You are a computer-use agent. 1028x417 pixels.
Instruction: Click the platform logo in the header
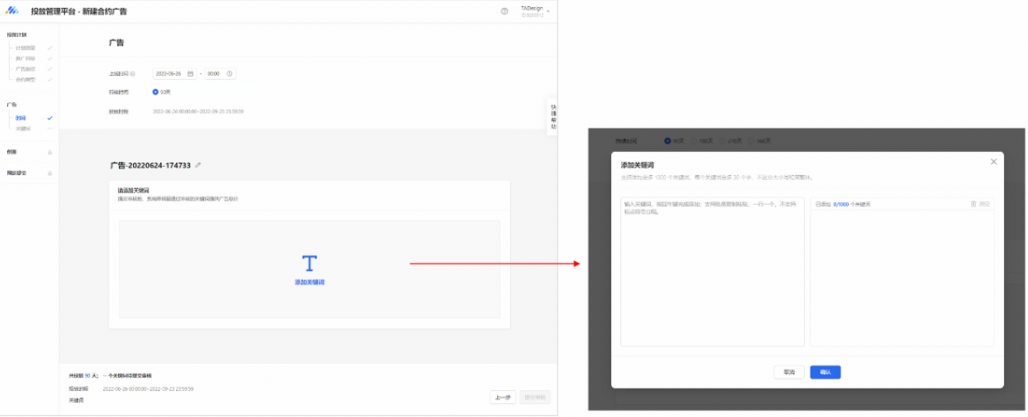(x=14, y=12)
